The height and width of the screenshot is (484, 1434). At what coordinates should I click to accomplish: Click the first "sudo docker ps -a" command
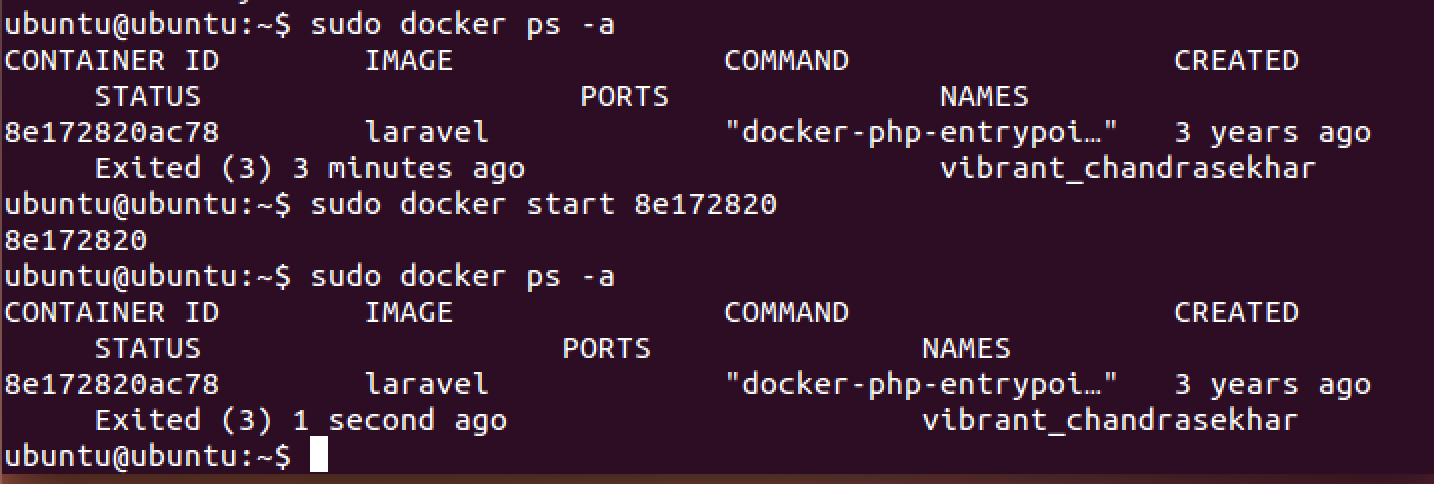pos(462,25)
